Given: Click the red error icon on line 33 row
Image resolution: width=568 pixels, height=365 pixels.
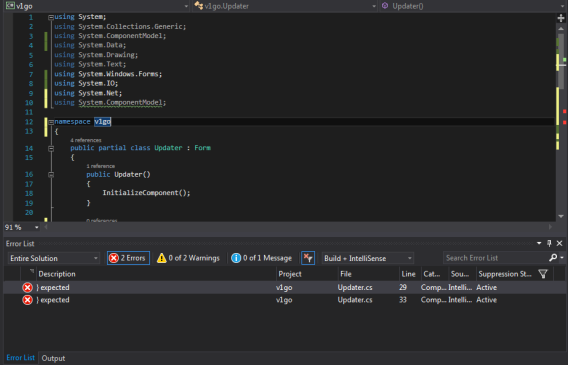Looking at the screenshot, I should [x=28, y=300].
